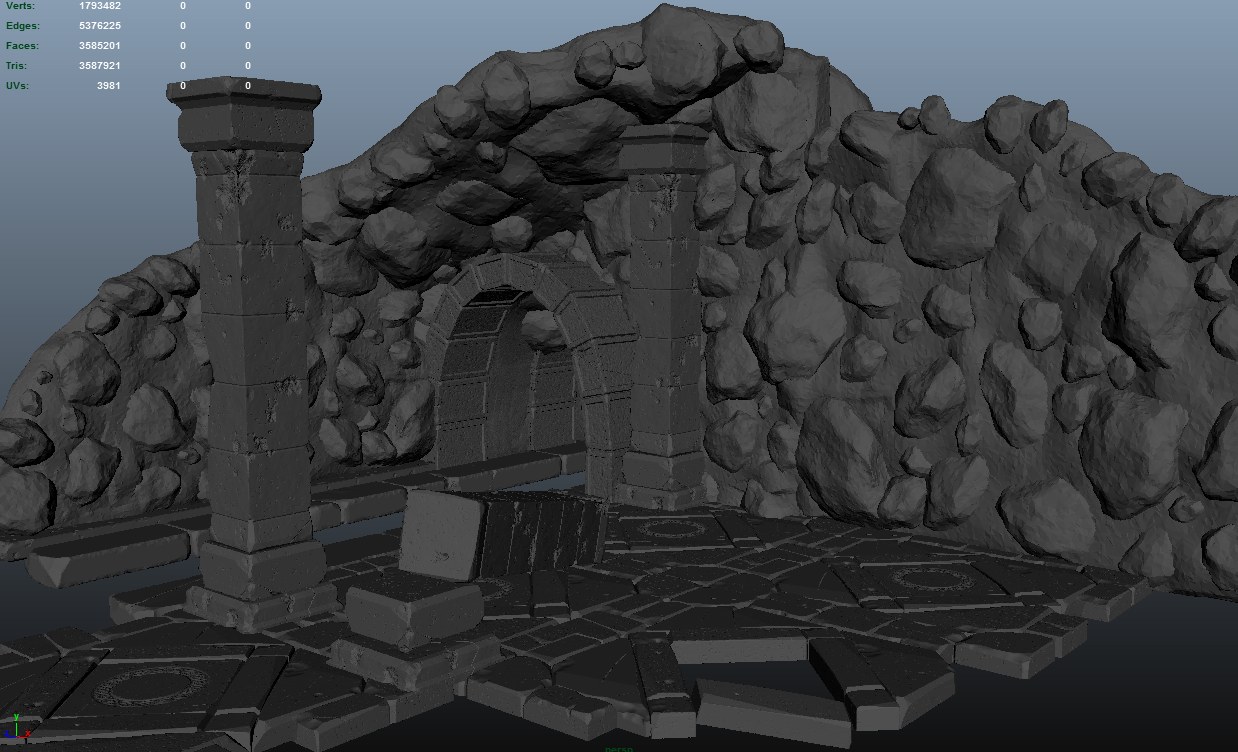Click the triangle count 3587921
Screen dimensions: 1238x752
click(x=100, y=66)
